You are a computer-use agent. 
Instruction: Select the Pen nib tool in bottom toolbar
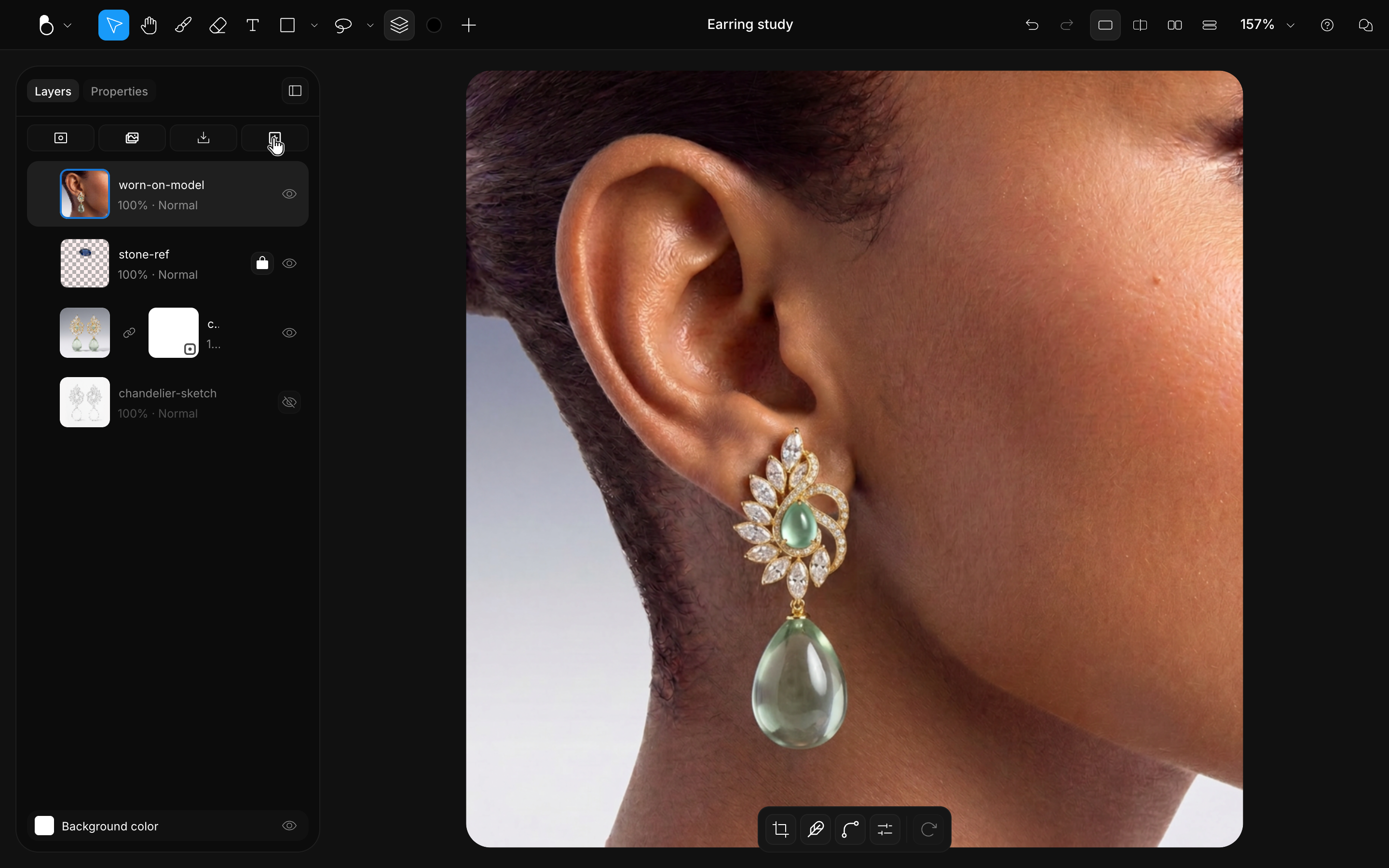tap(816, 829)
